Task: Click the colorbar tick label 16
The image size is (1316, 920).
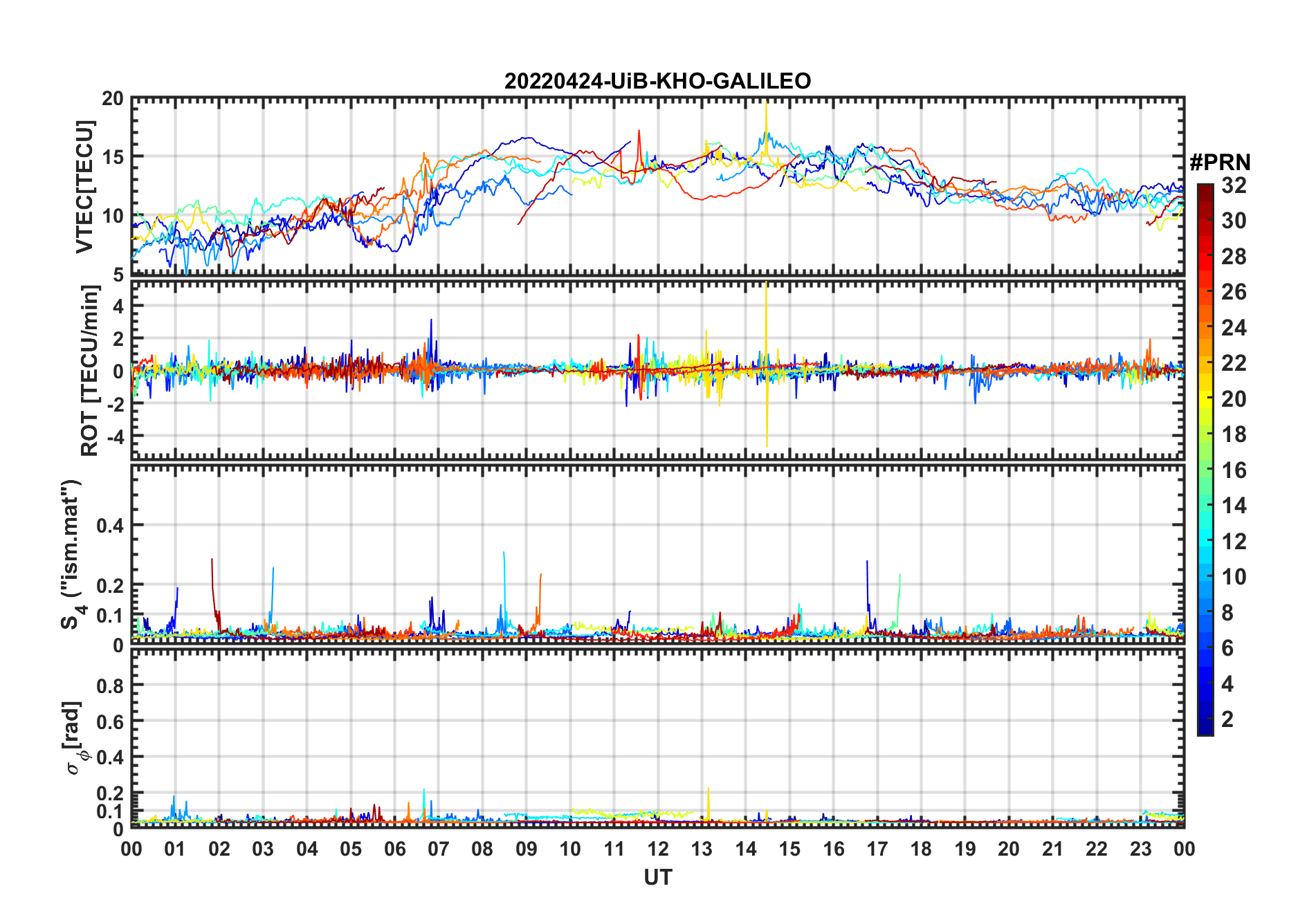Action: 1234,470
